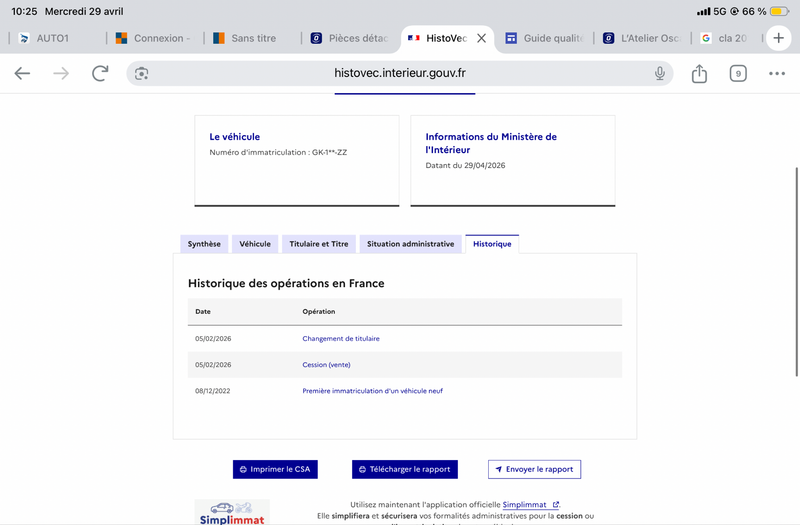This screenshot has width=800, height=525.
Task: Select the Titulaire et Titre tab
Action: pyautogui.click(x=318, y=244)
